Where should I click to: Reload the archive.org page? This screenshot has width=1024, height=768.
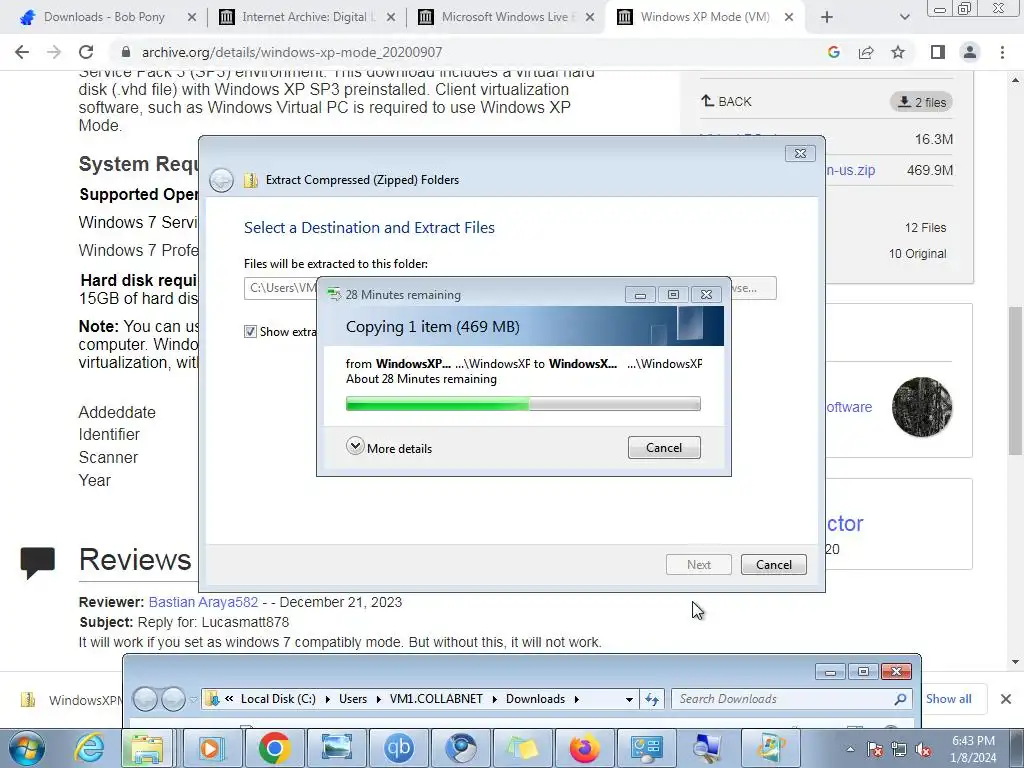(86, 52)
